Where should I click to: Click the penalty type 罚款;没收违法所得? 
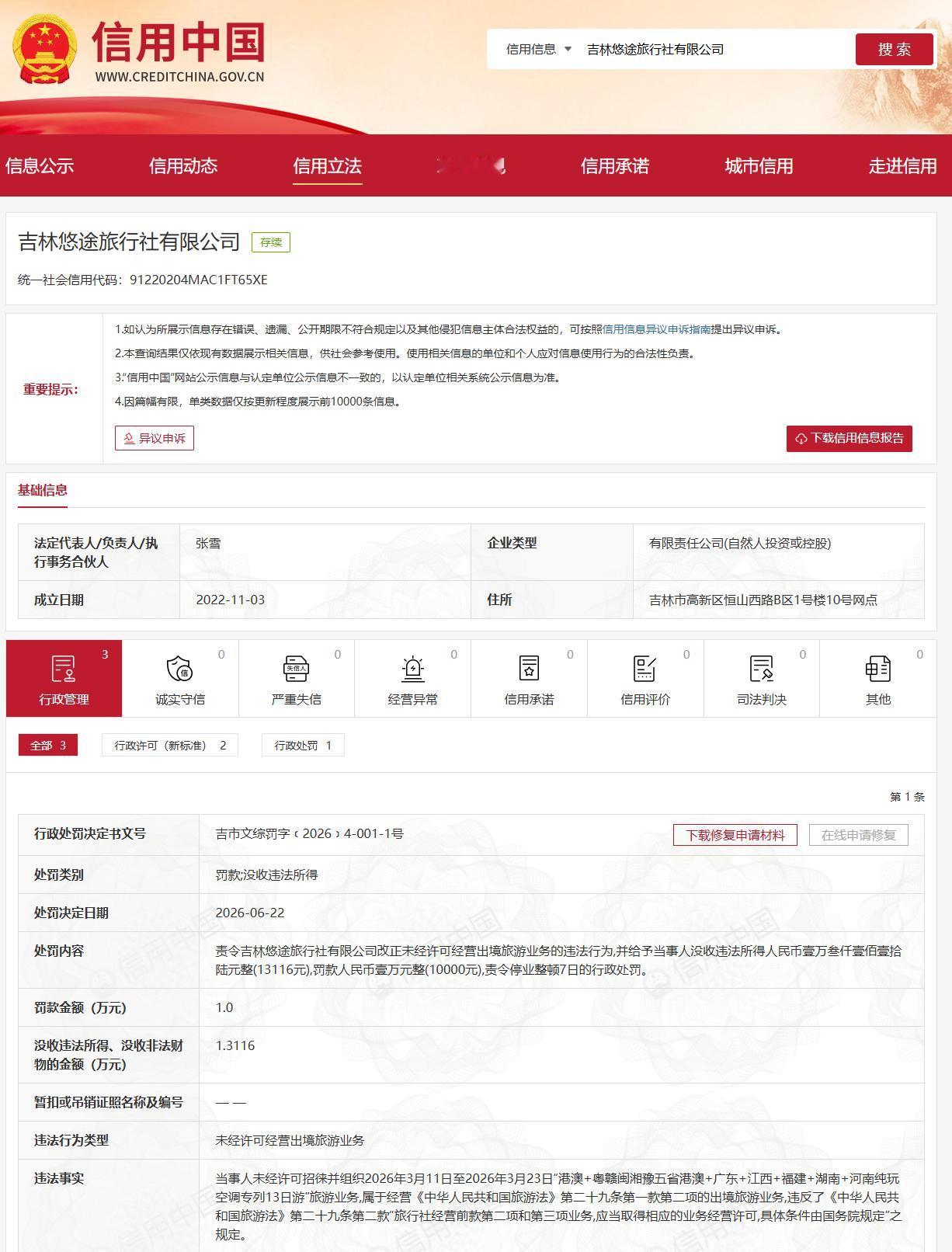[x=266, y=875]
